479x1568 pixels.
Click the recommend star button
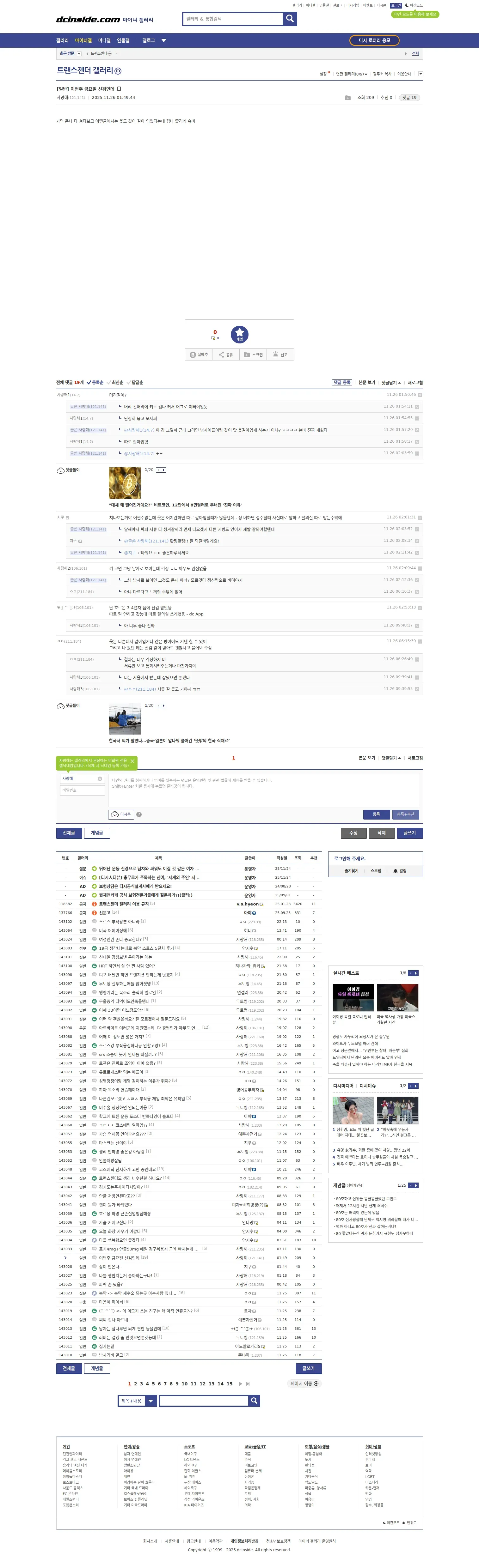pyautogui.click(x=240, y=334)
